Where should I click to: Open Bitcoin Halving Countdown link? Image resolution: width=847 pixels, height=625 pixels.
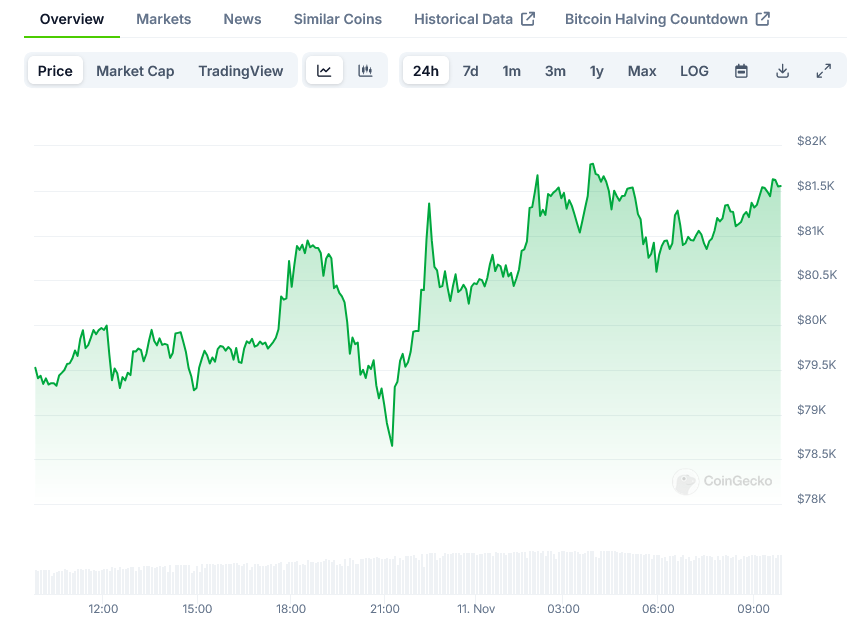[x=667, y=19]
